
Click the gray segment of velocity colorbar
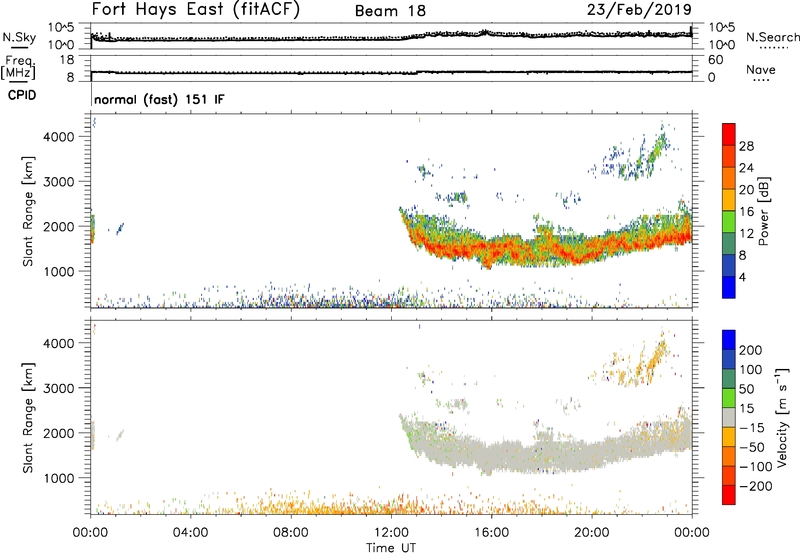[729, 417]
